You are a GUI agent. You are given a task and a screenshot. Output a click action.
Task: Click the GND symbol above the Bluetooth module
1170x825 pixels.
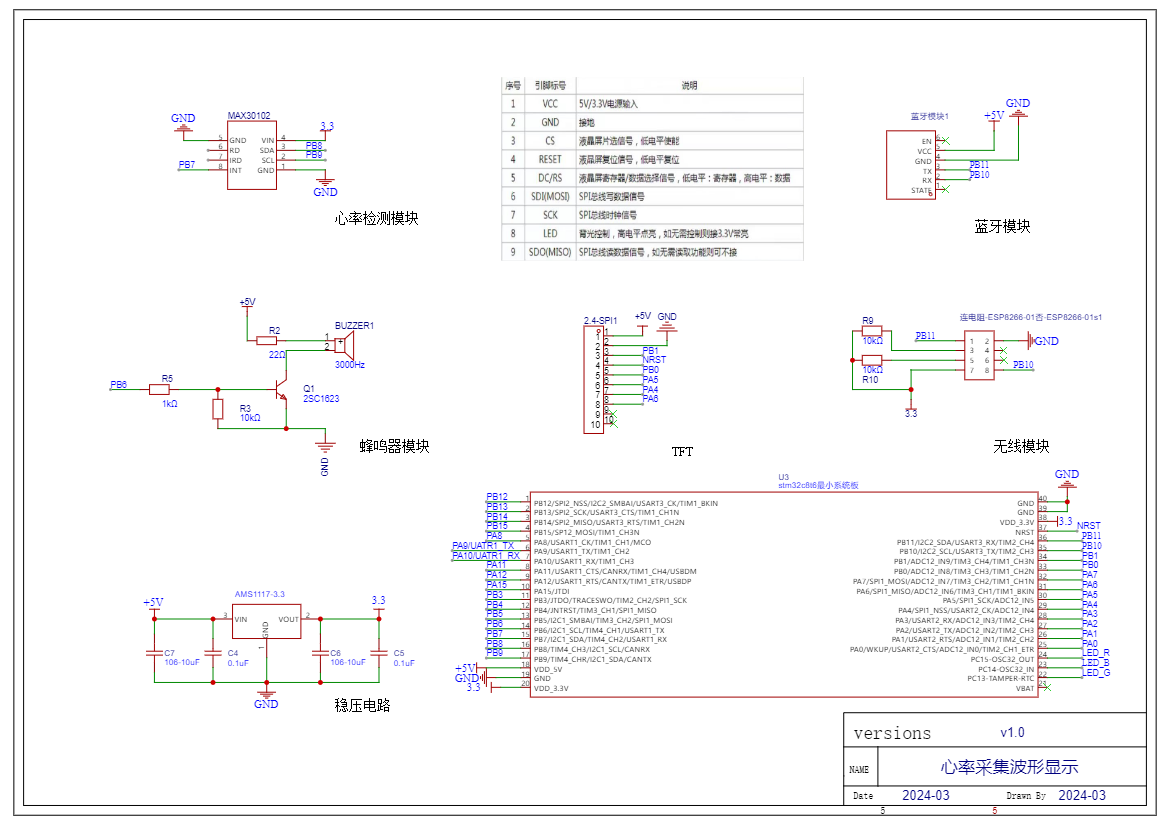coord(1018,107)
